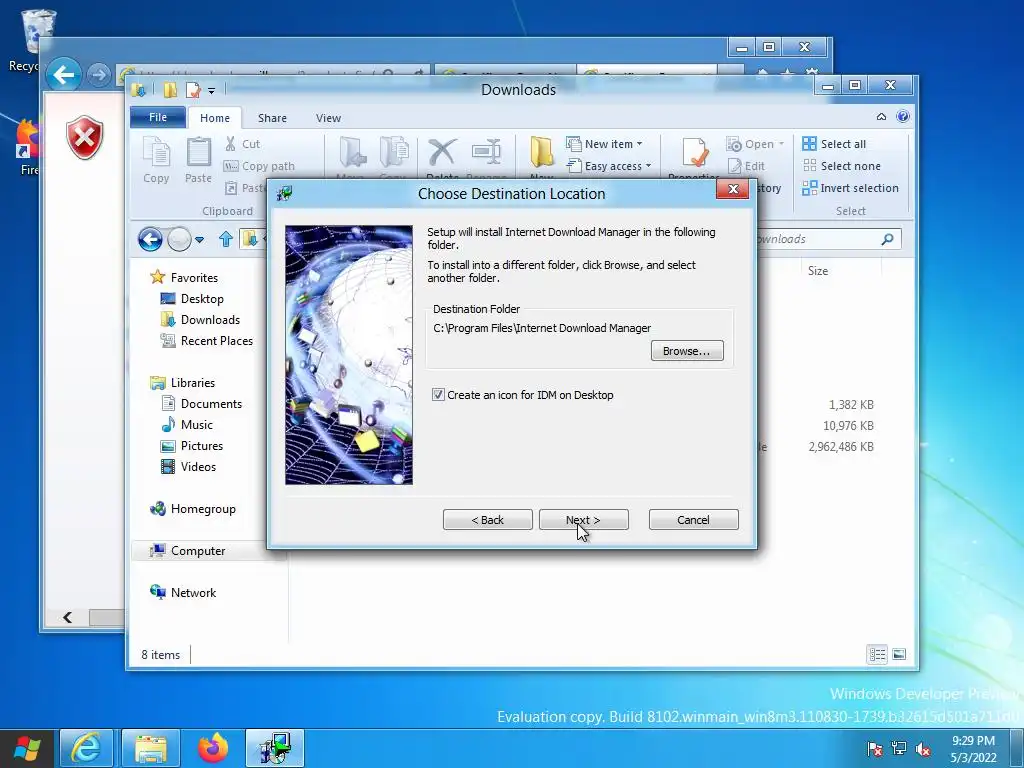The height and width of the screenshot is (768, 1024).
Task: Click Select none in the ribbon
Action: 842,166
